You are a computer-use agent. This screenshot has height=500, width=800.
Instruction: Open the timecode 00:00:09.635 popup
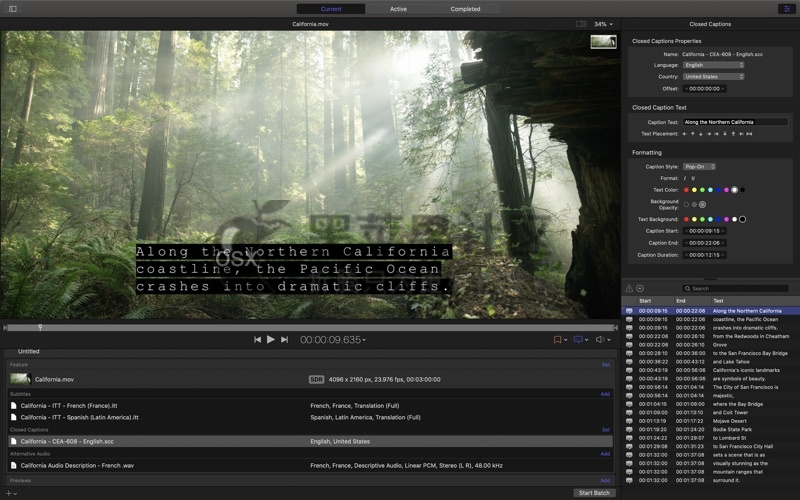coord(333,340)
